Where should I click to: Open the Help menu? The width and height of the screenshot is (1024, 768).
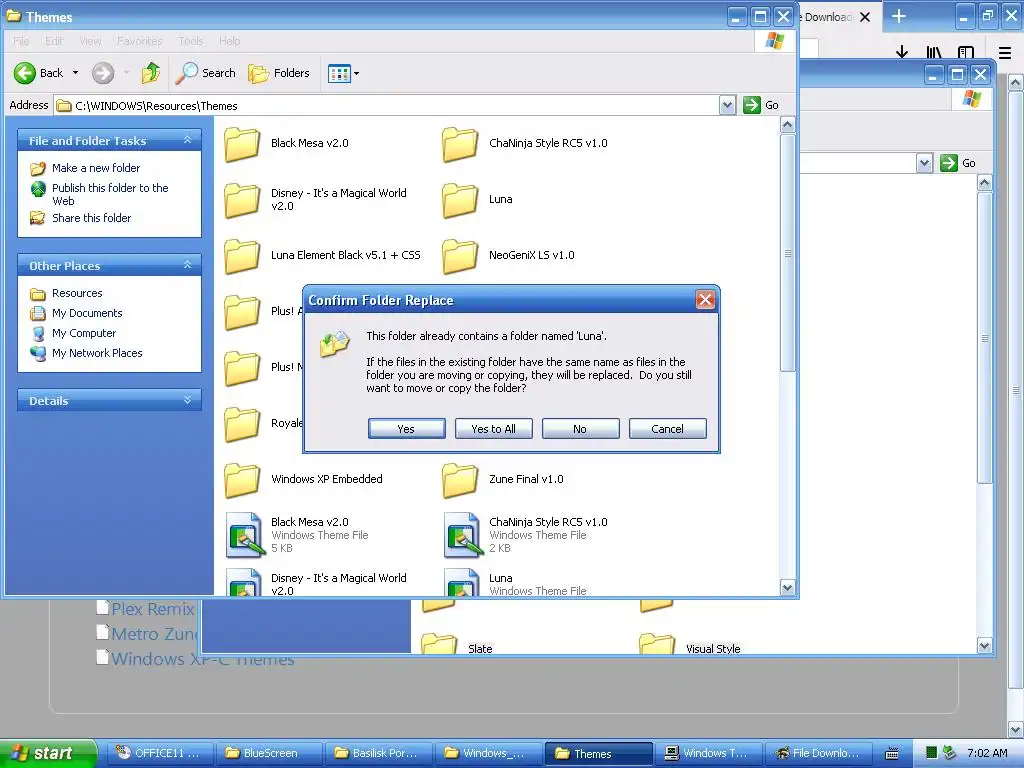229,40
